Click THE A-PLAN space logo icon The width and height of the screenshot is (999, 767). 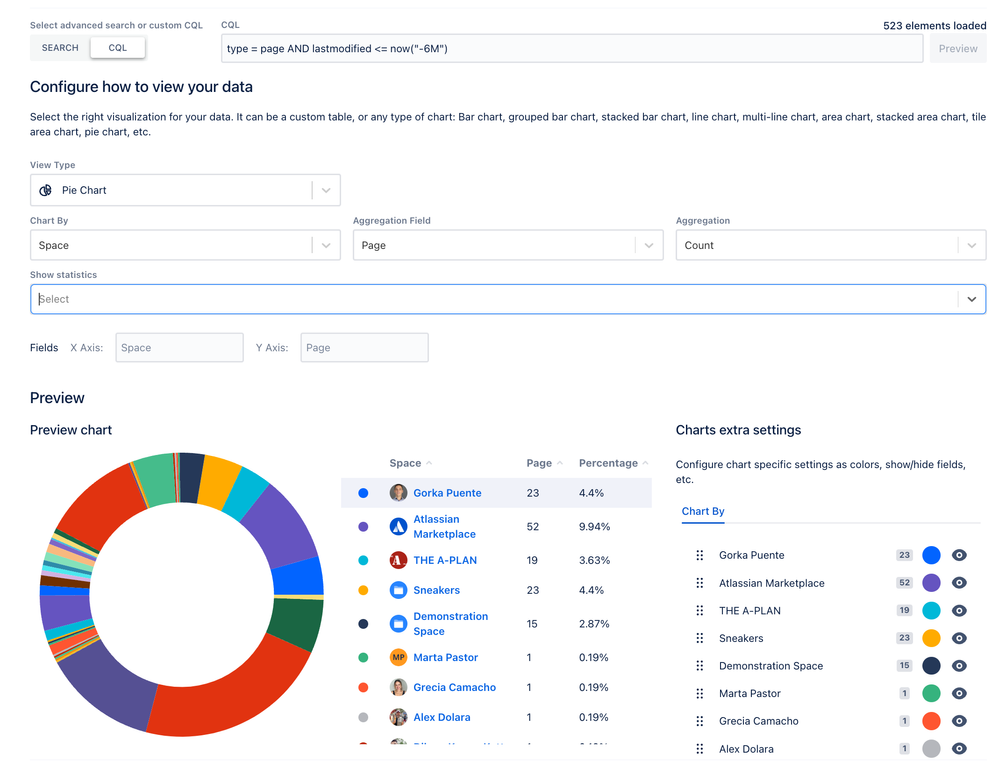click(x=398, y=560)
